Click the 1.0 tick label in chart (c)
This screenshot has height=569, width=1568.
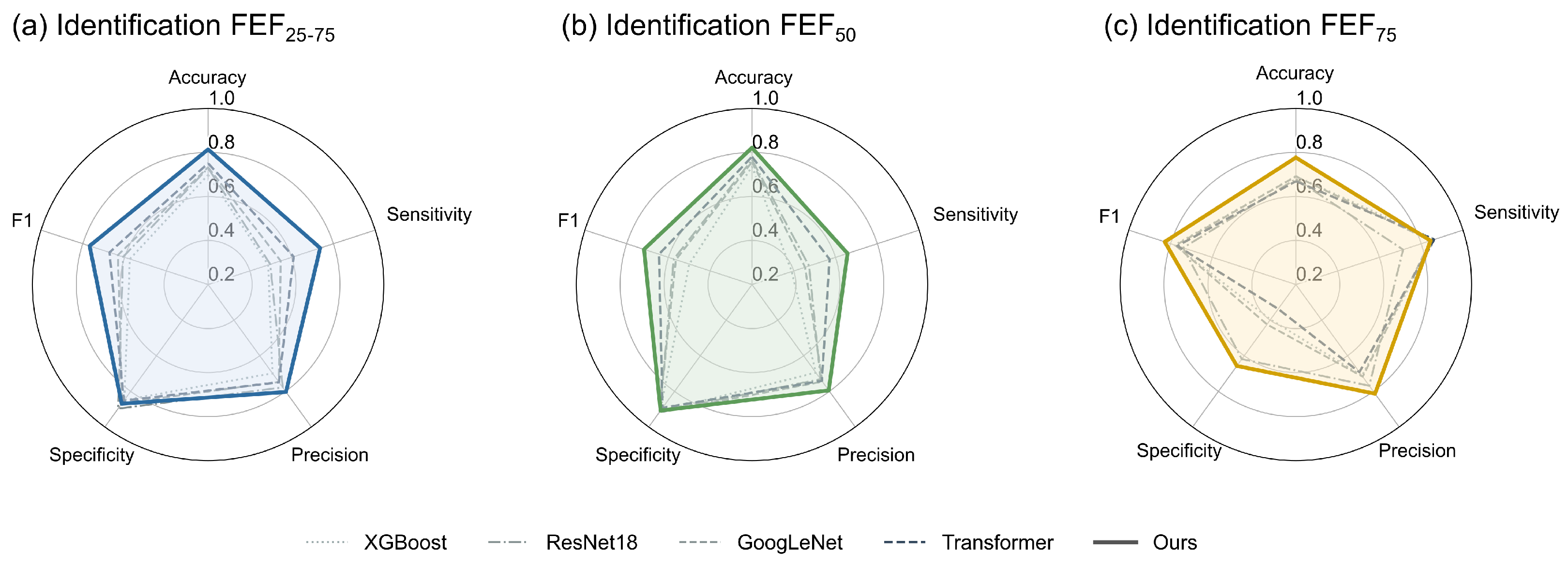[x=1309, y=98]
